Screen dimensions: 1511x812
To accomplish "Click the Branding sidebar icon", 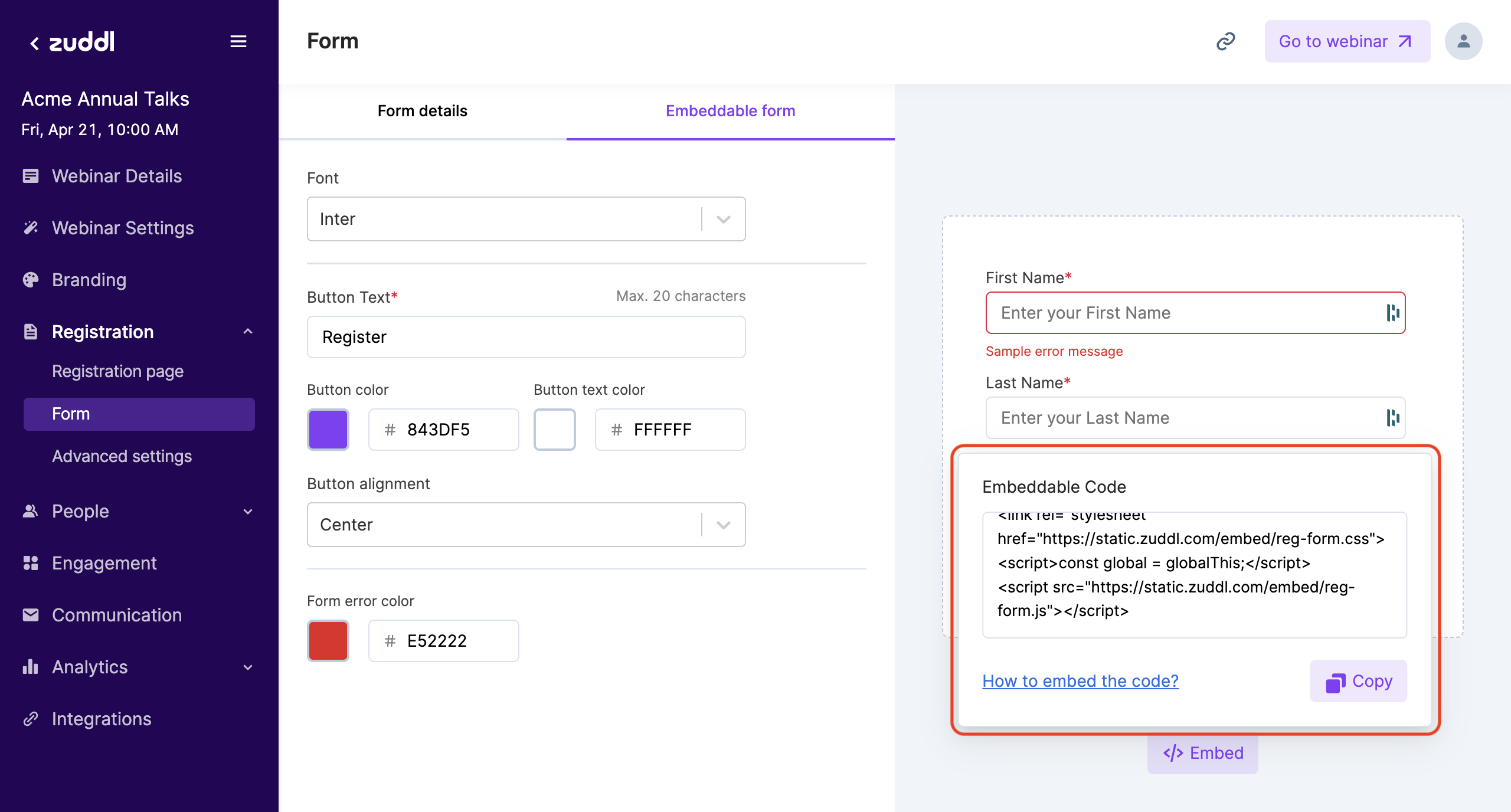I will [31, 279].
